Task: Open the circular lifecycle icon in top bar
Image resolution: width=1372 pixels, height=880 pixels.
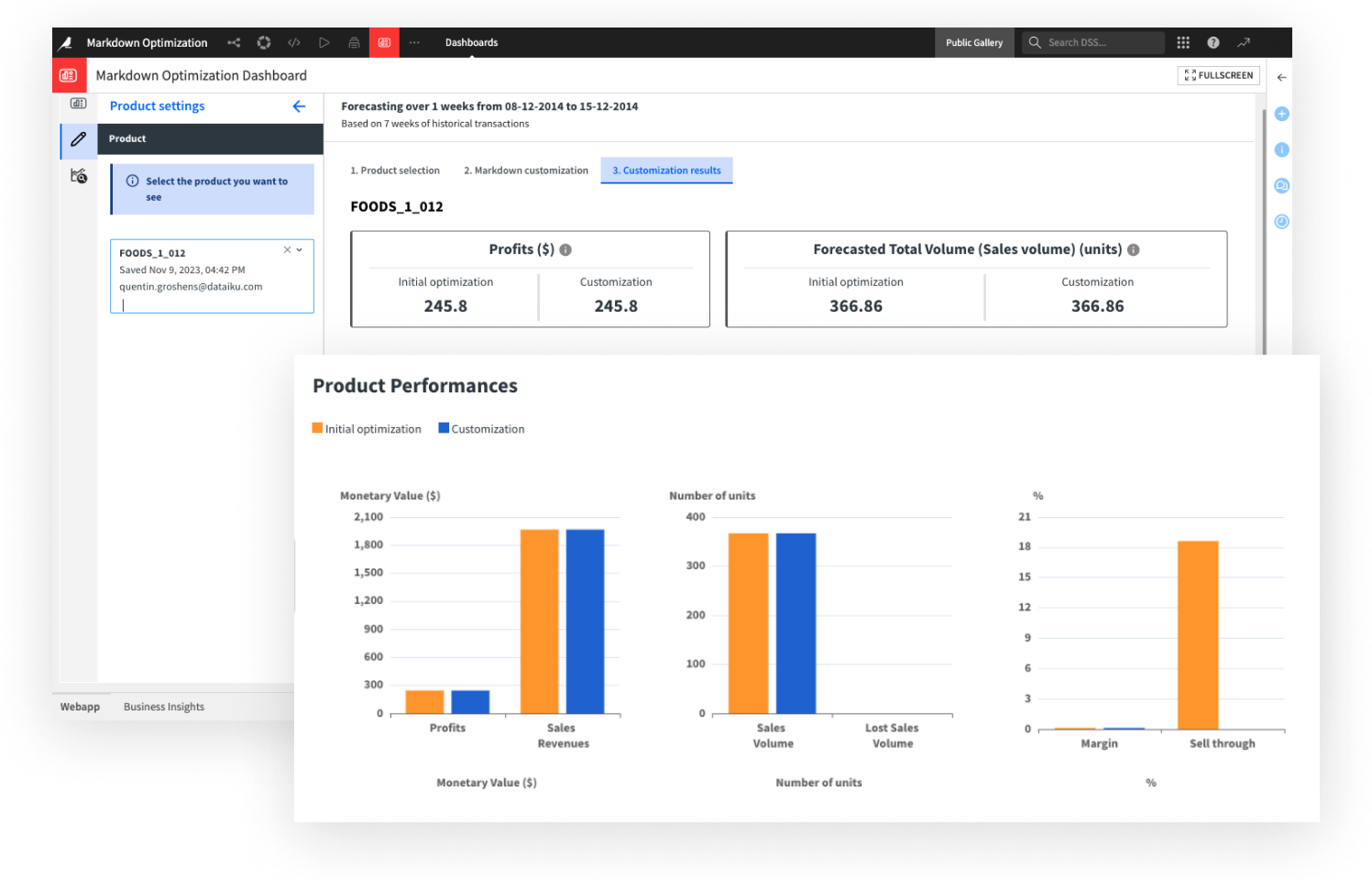Action: coord(264,43)
